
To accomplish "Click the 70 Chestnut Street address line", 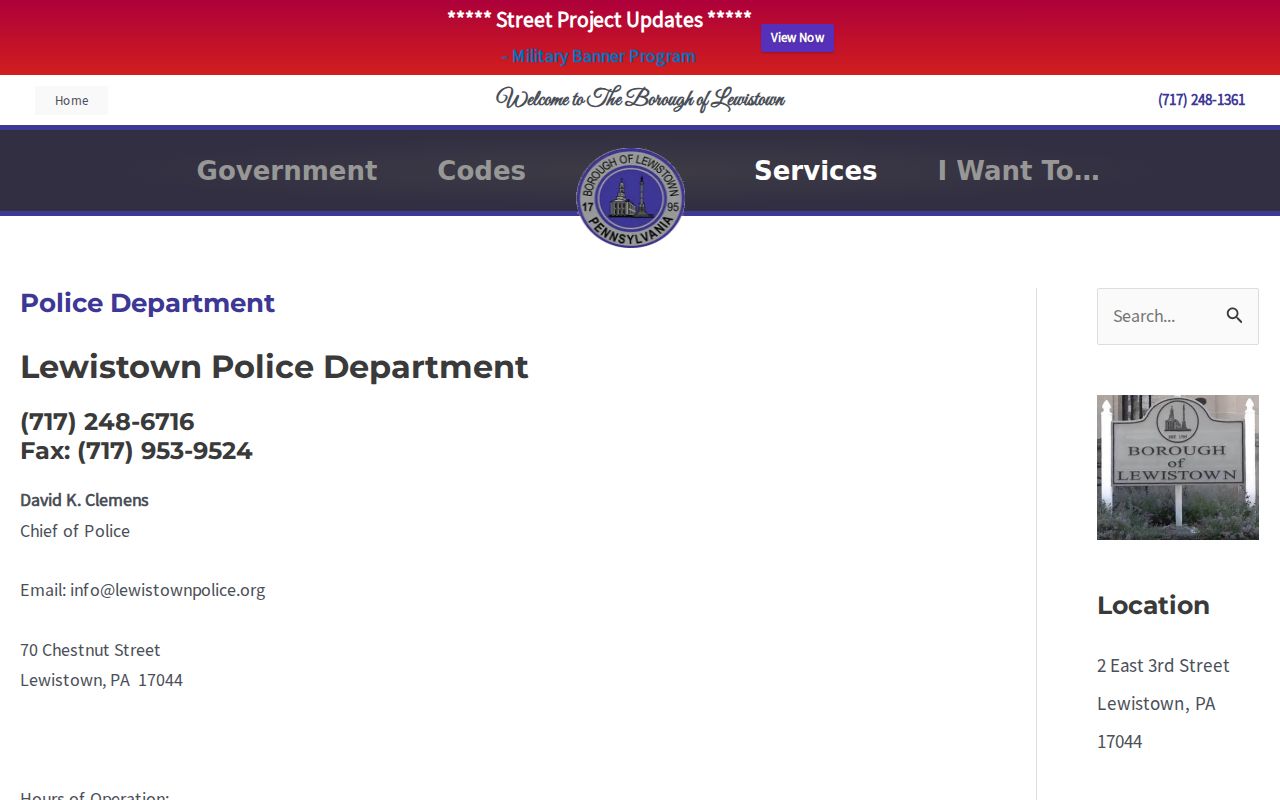I will pos(90,650).
